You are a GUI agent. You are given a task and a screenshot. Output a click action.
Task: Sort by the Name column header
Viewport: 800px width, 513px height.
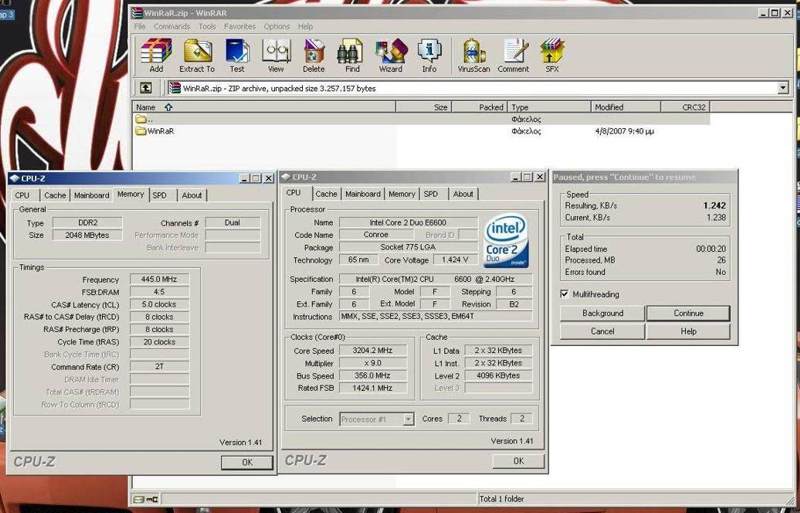pyautogui.click(x=264, y=107)
